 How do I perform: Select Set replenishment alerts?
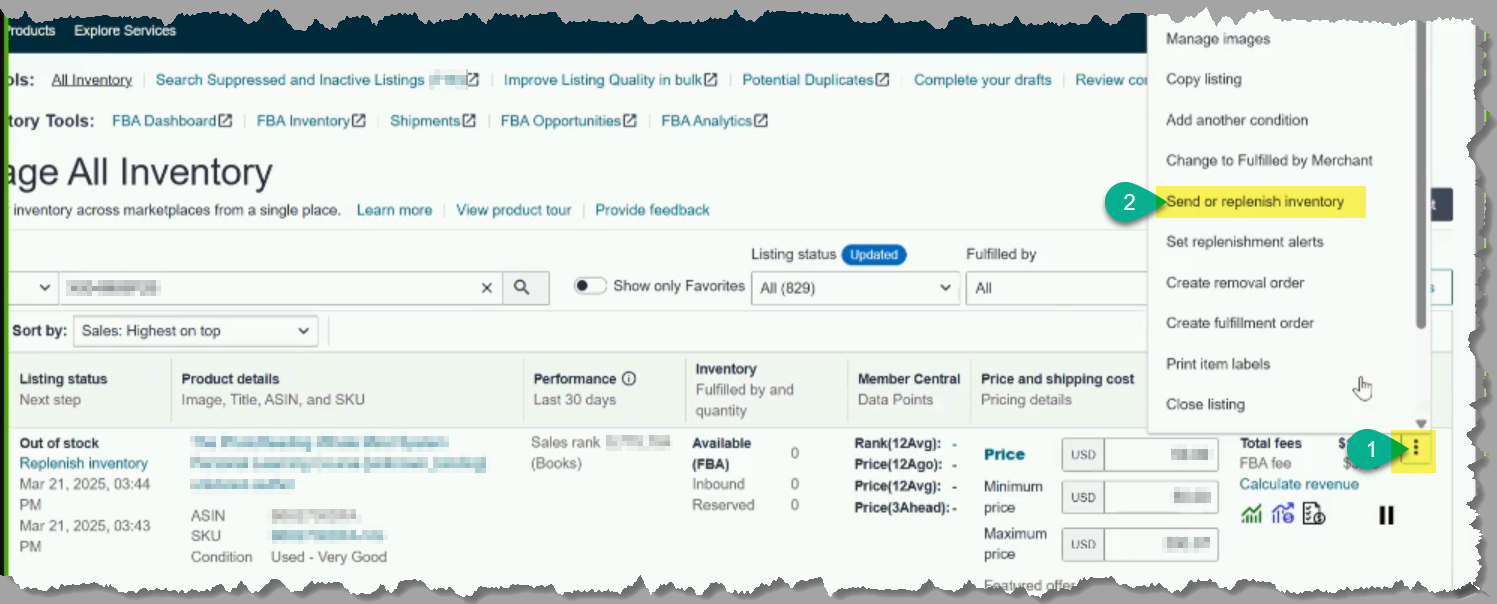pyautogui.click(x=1244, y=242)
